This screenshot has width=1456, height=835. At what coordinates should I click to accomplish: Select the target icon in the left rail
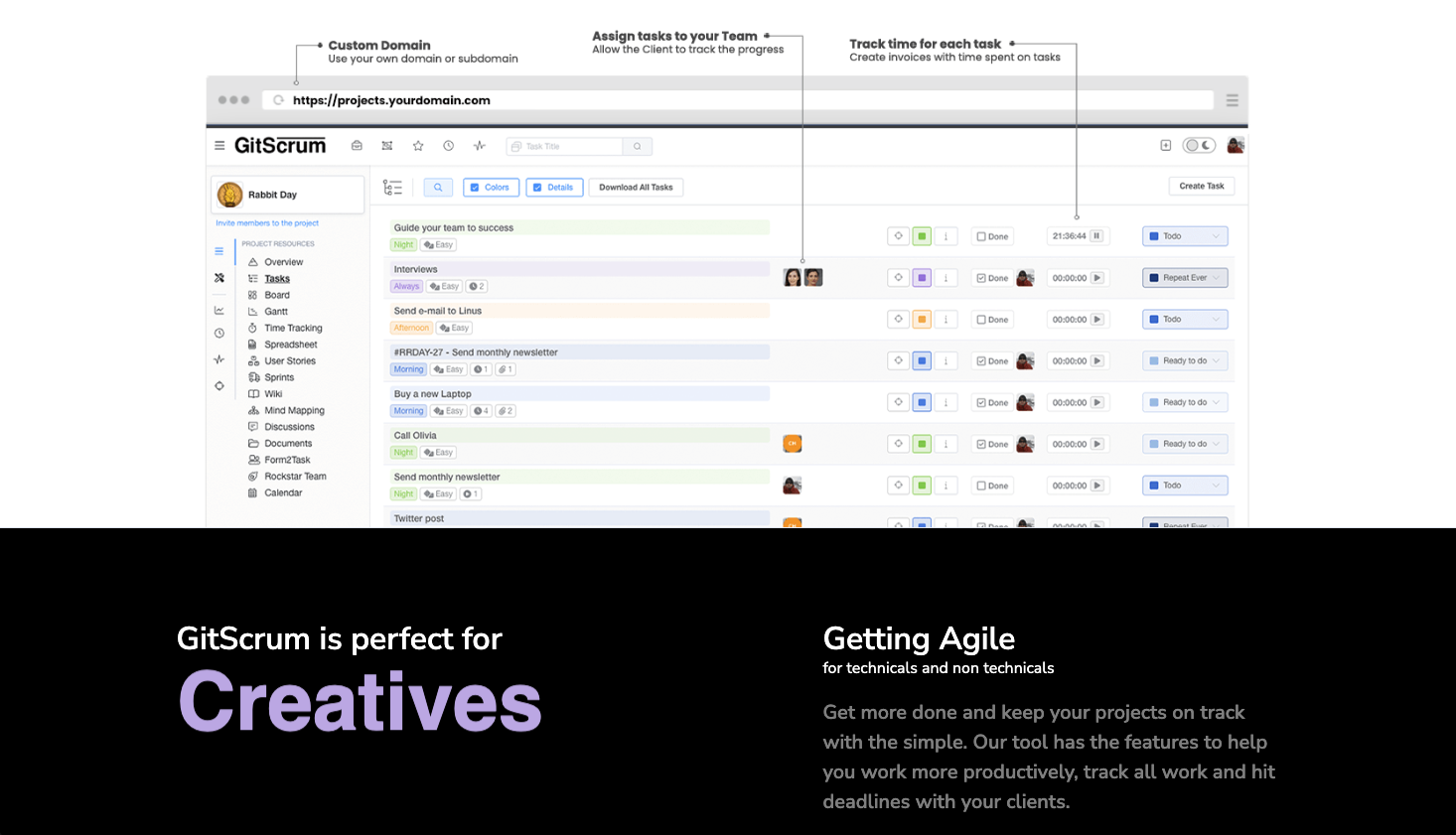click(x=219, y=386)
